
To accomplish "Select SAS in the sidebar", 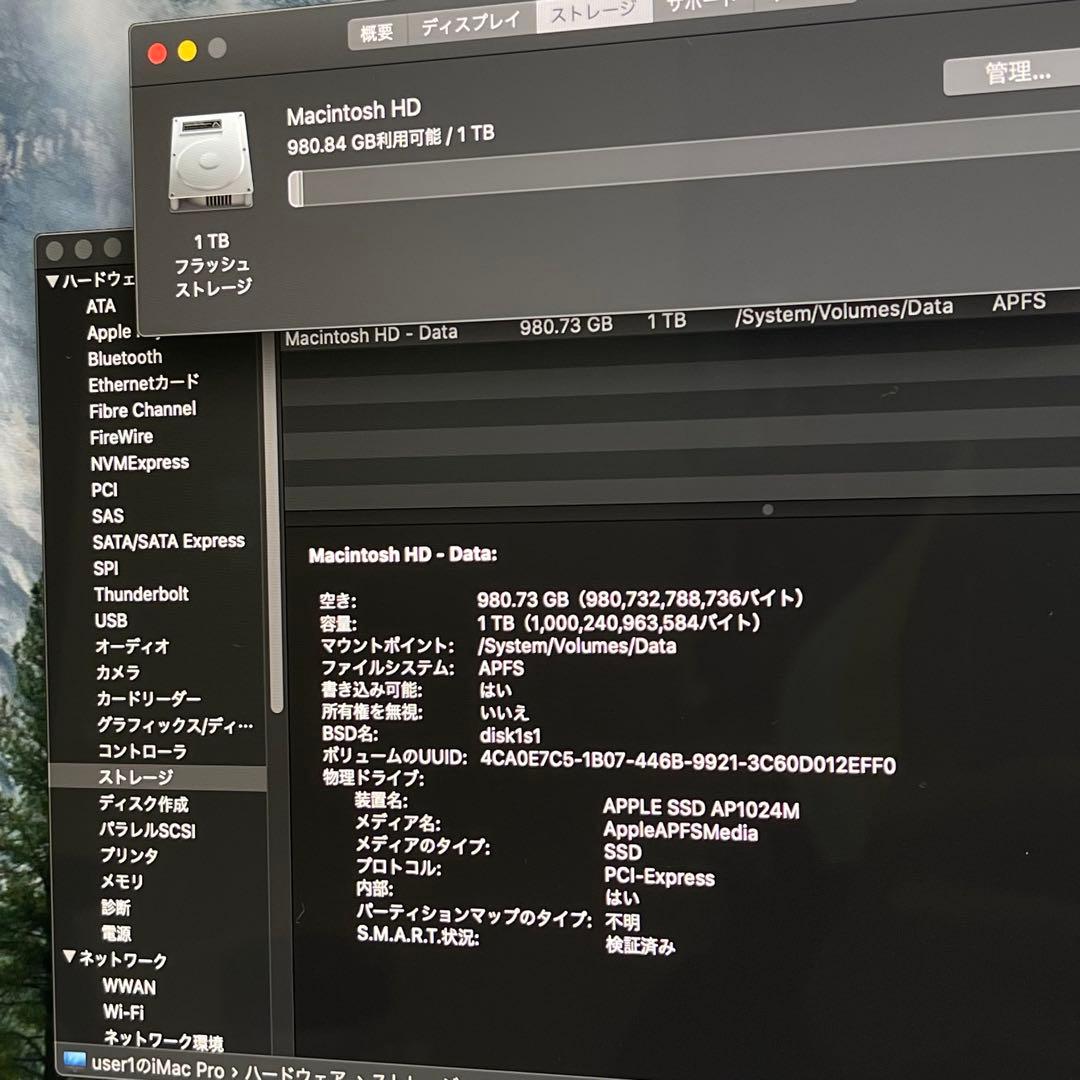I will [x=107, y=516].
